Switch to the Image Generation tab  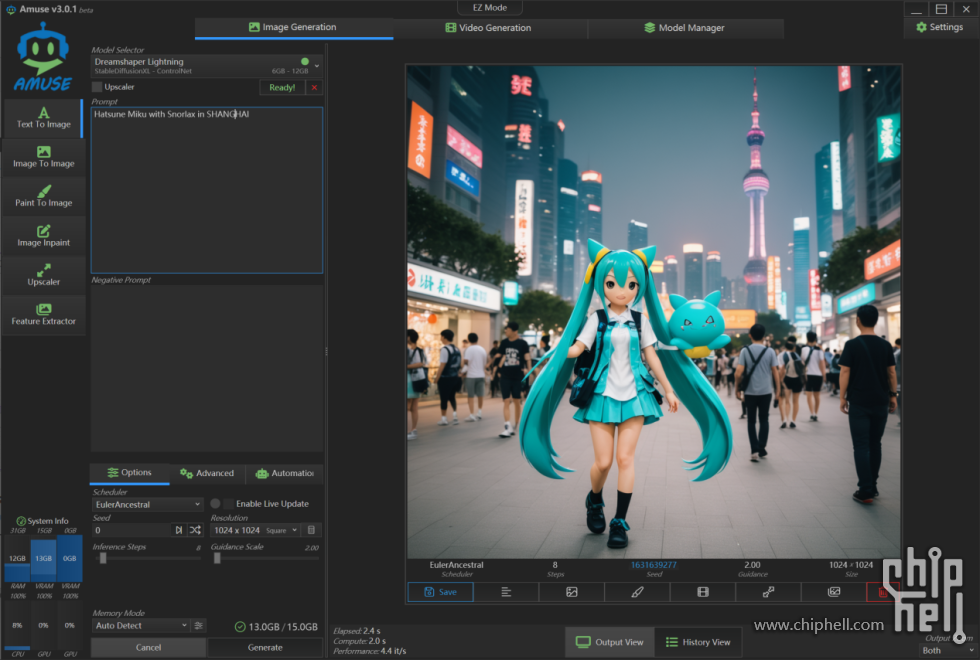pos(294,28)
